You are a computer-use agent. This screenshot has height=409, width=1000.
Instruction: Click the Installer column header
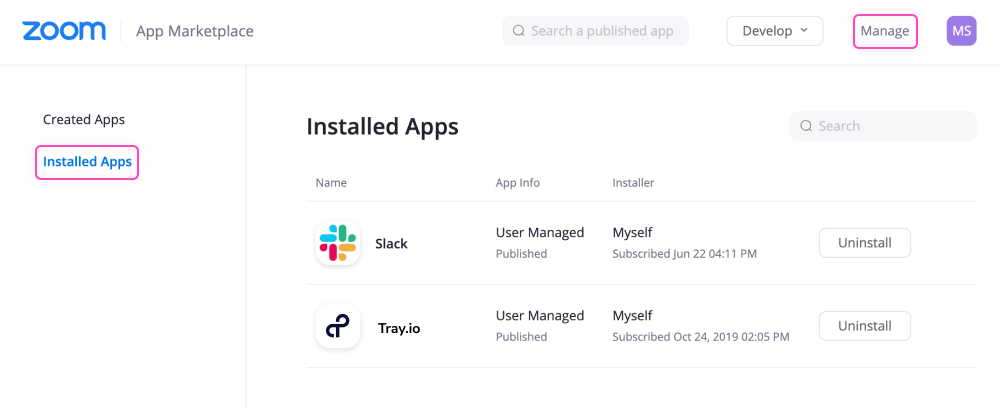[633, 183]
